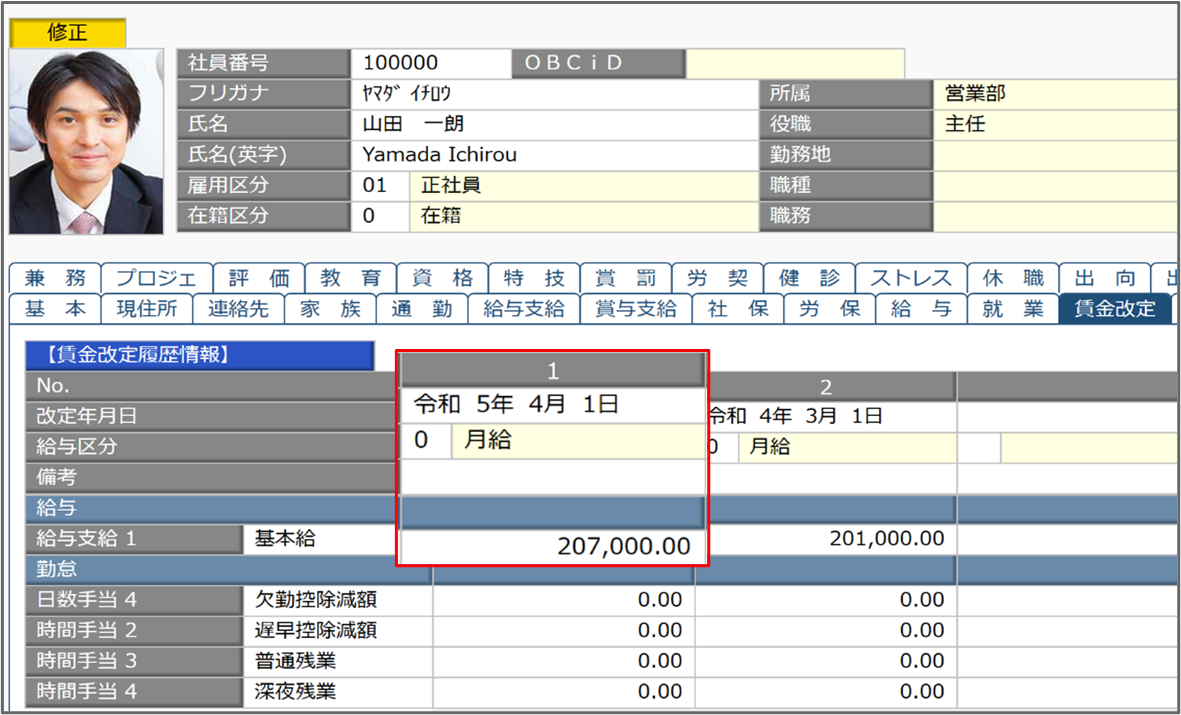Click the 正社員 employment type value
Image resolution: width=1181 pixels, height=715 pixels.
point(584,186)
